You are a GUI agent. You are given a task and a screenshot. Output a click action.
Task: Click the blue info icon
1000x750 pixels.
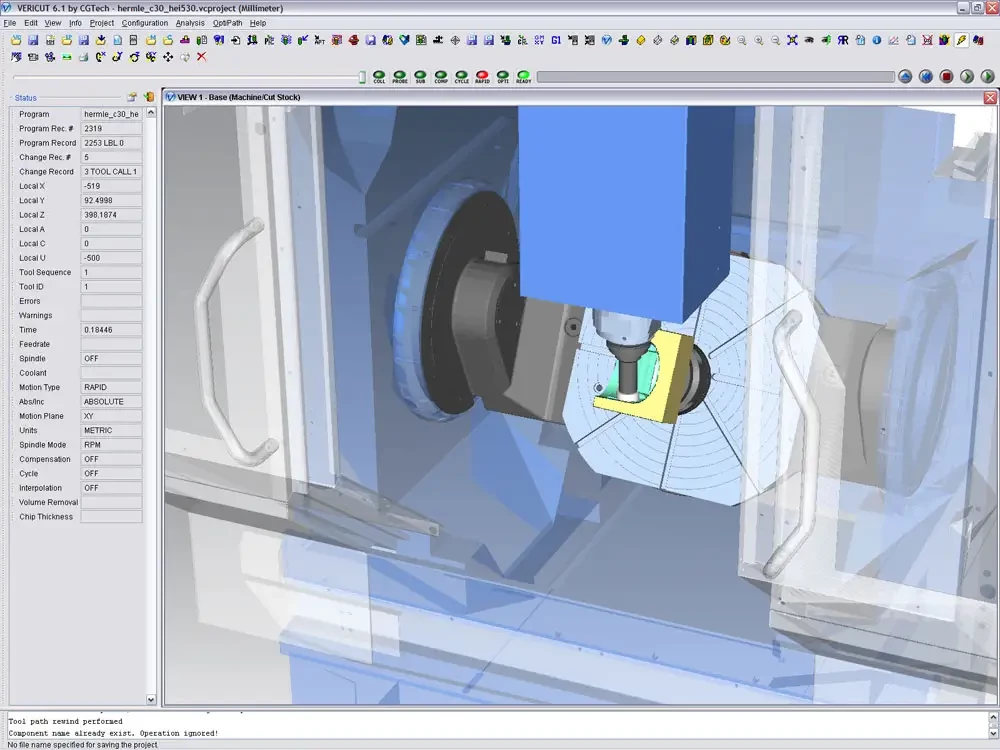coord(876,41)
